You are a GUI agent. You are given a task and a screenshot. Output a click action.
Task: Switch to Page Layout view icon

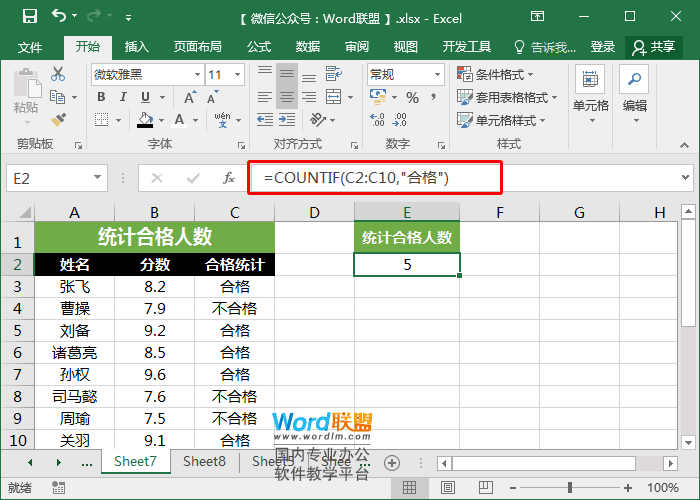447,488
